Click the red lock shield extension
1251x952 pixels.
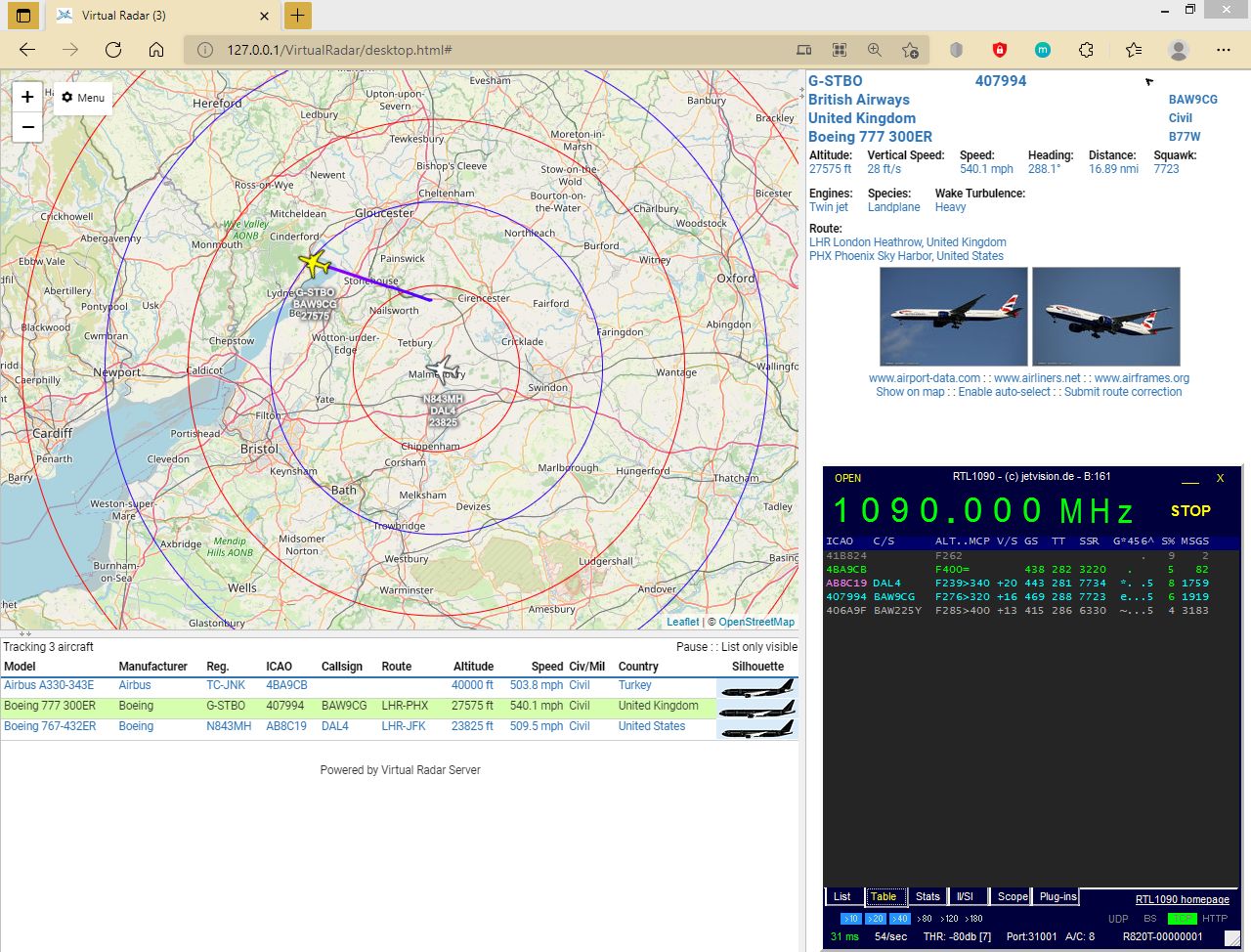(999, 50)
